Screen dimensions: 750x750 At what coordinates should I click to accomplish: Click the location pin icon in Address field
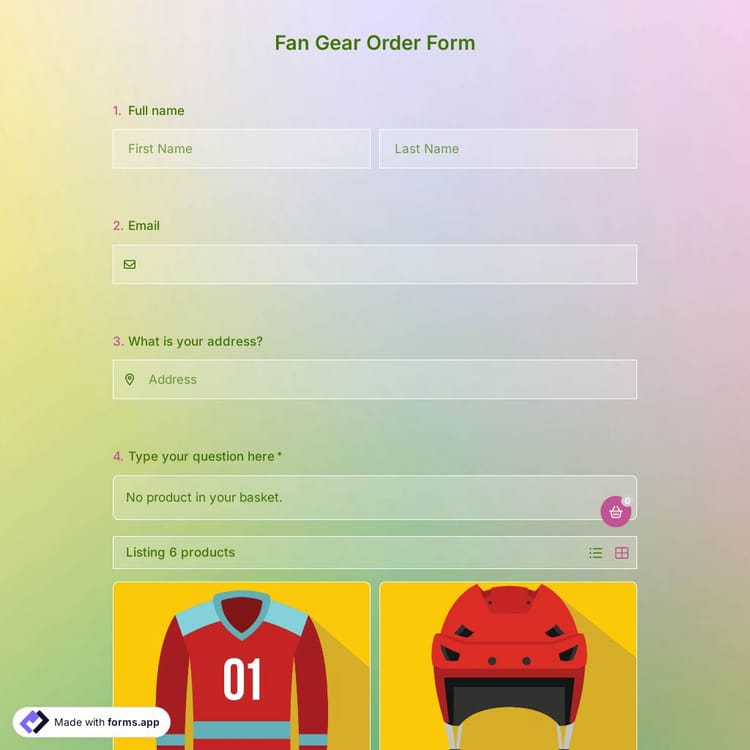130,379
